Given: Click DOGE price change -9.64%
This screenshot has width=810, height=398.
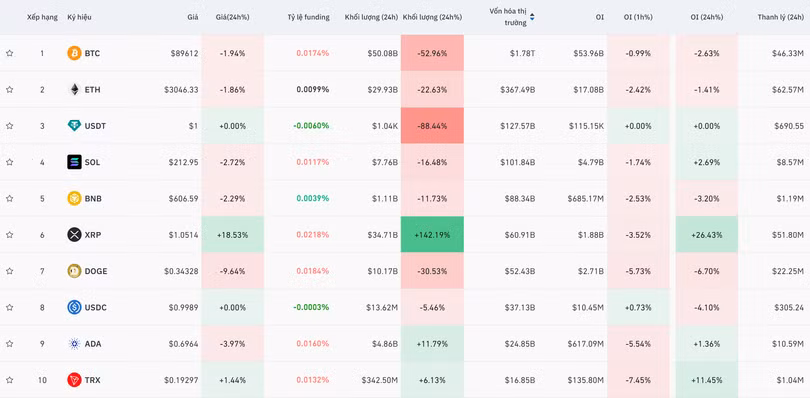Looking at the screenshot, I should coord(232,271).
